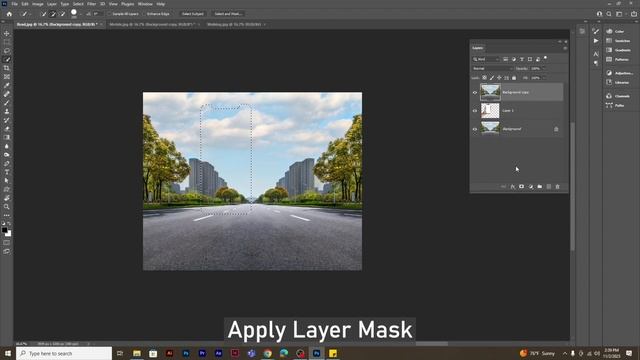Select the Zoom tool
640x360 pixels.
tap(7, 207)
